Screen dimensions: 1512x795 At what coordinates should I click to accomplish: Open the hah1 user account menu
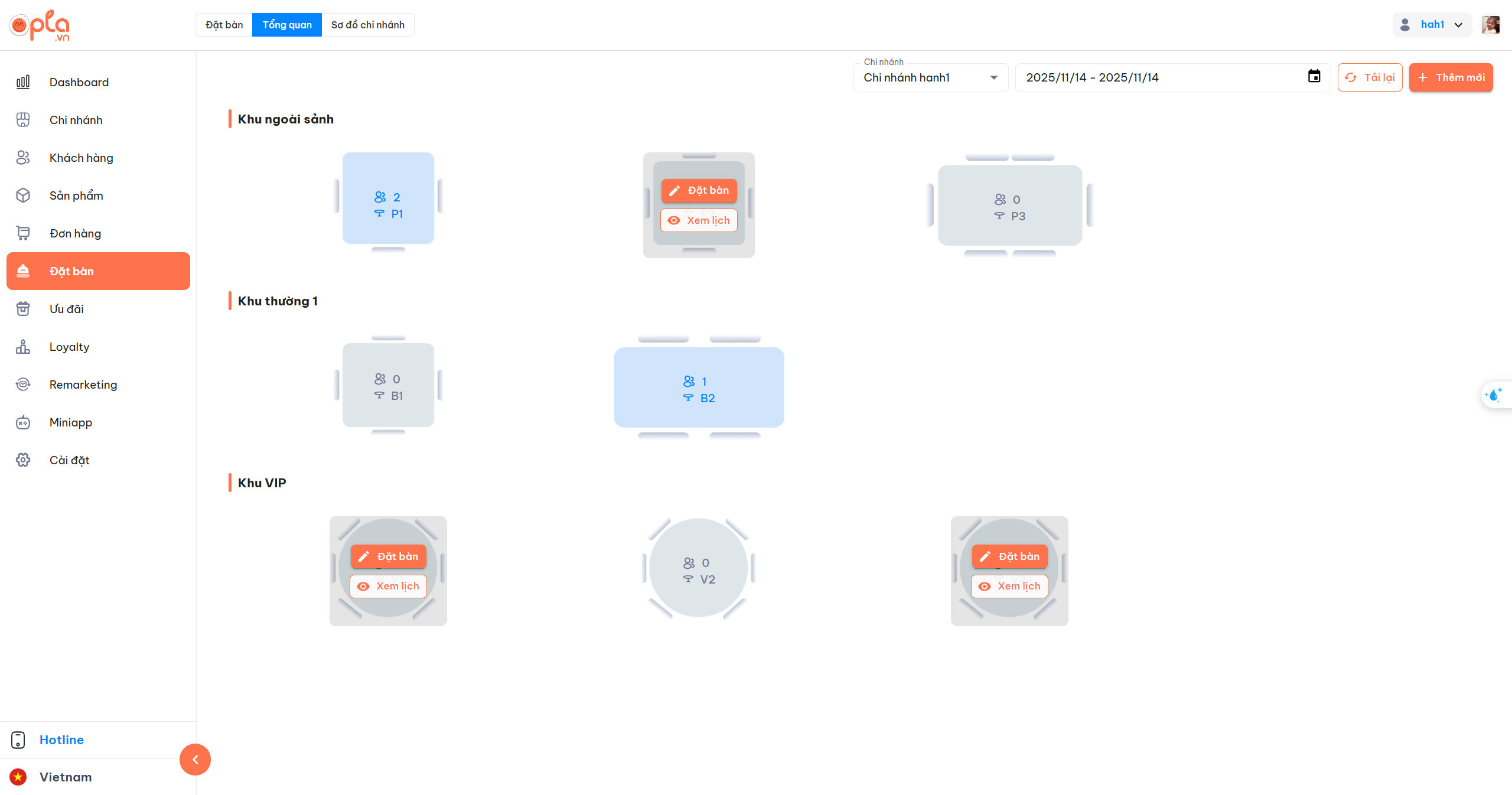point(1432,25)
